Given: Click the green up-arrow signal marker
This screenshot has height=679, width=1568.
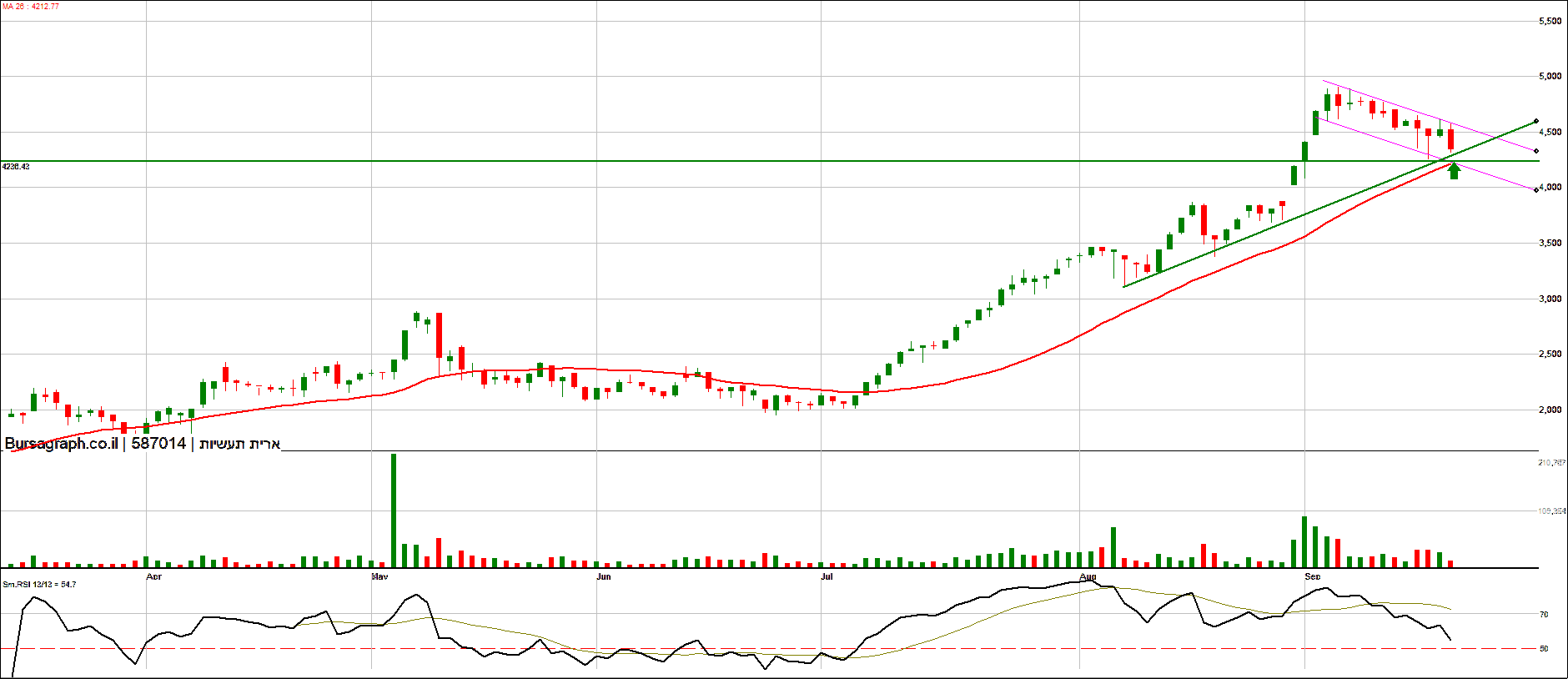Looking at the screenshot, I should 1454,171.
